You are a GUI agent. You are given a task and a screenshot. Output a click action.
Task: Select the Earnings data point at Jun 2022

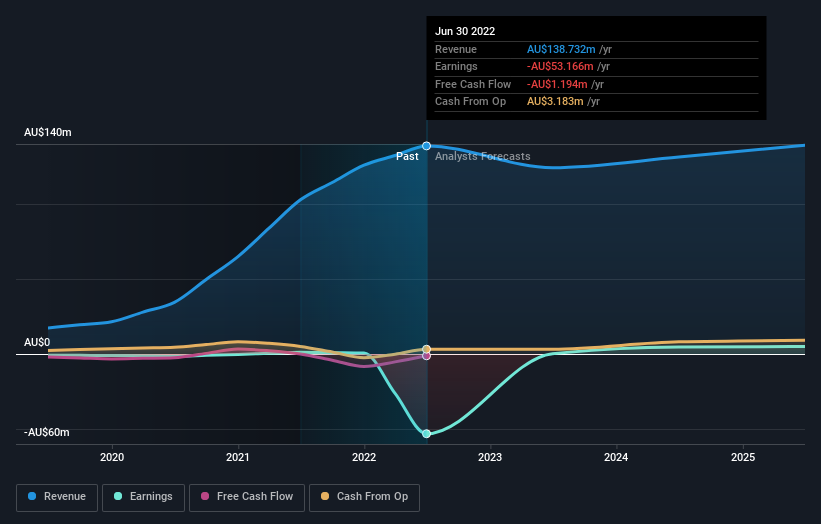[x=426, y=433]
